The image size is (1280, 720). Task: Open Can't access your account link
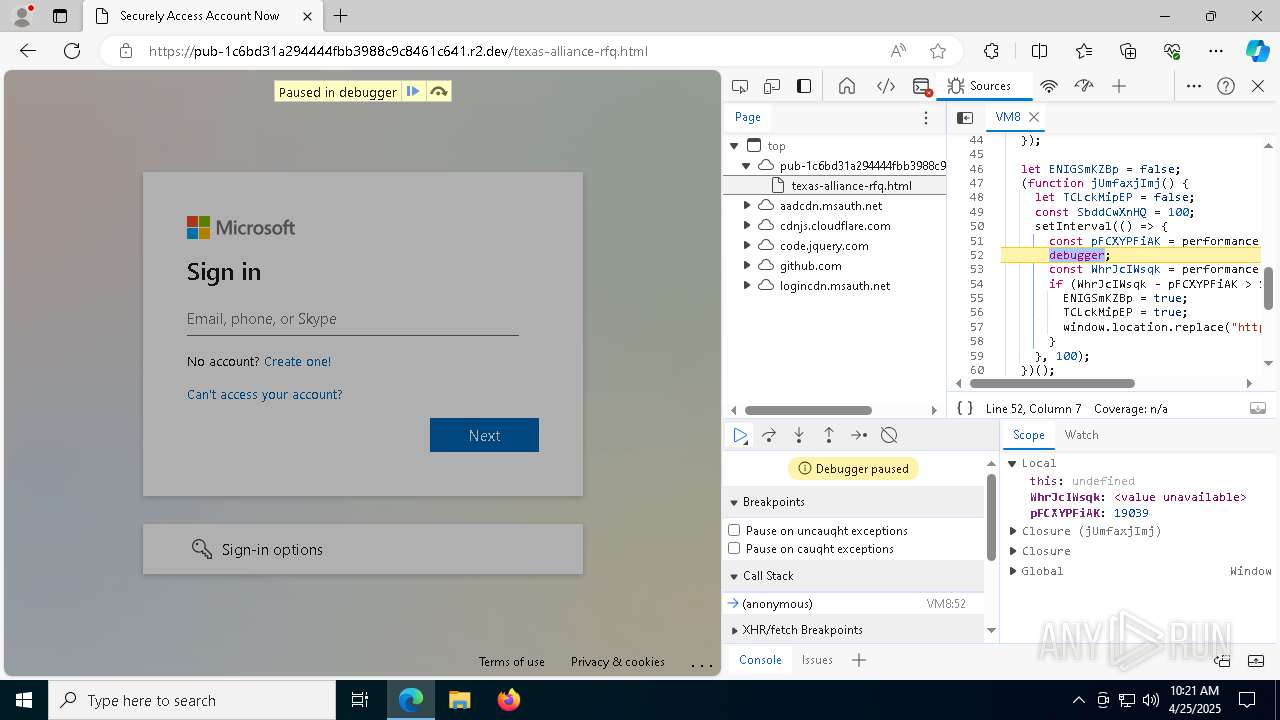[264, 395]
